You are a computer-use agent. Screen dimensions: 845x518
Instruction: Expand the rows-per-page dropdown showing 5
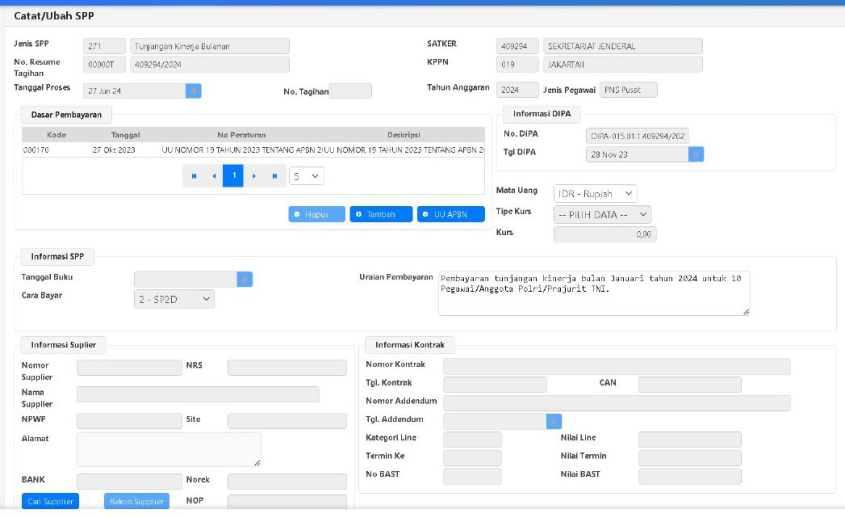click(306, 176)
